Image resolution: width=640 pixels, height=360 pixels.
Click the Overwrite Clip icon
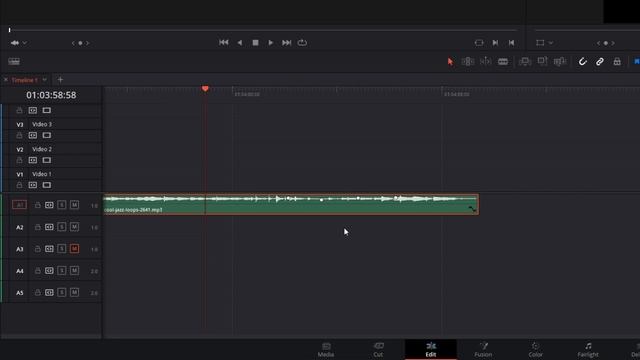542,62
